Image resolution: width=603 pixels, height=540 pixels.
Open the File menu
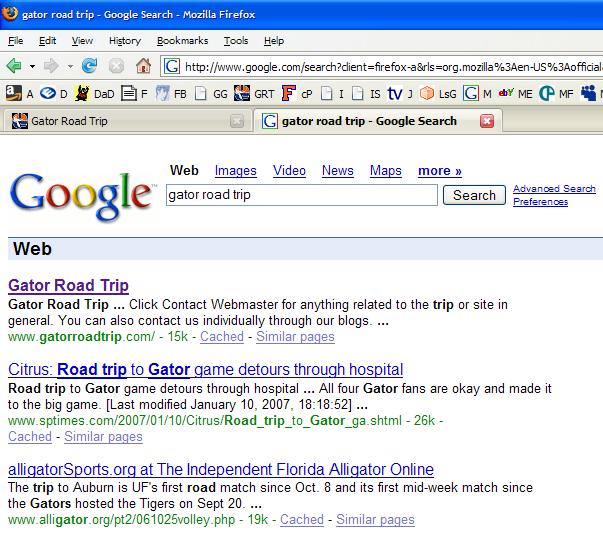point(16,40)
